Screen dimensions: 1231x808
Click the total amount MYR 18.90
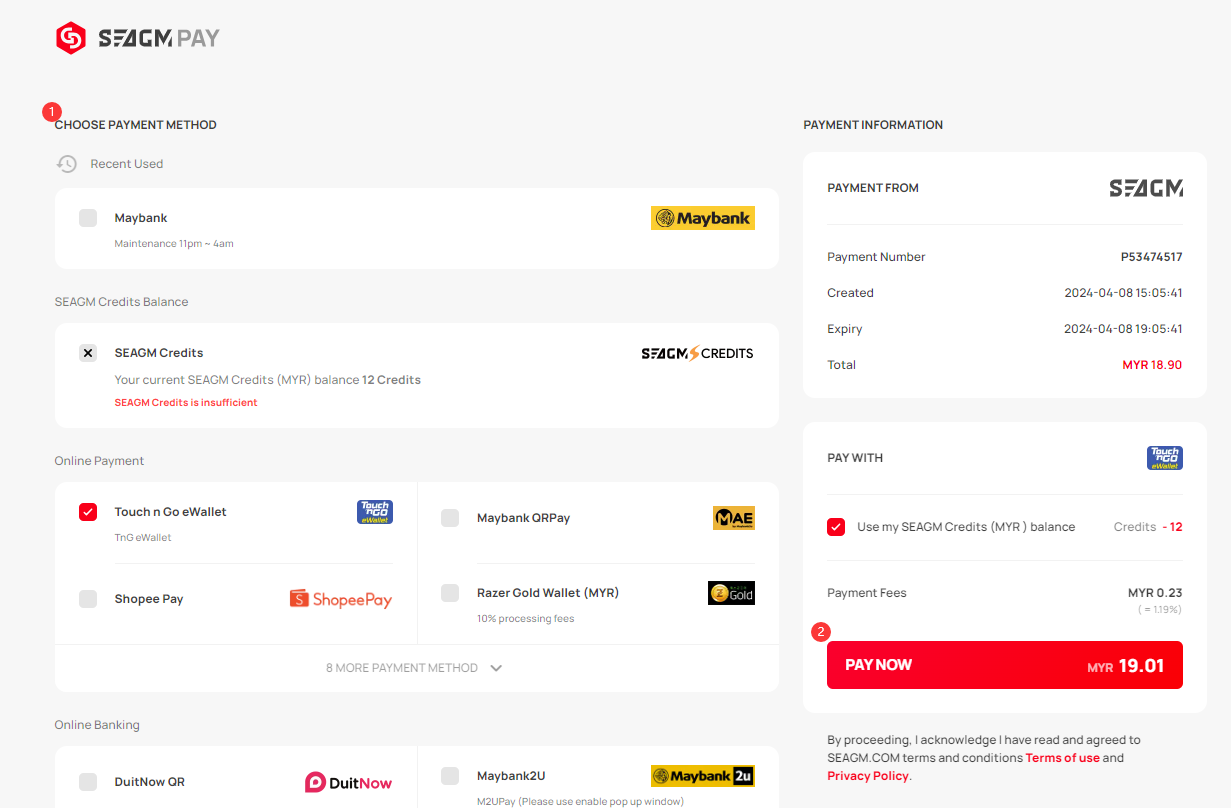1152,365
